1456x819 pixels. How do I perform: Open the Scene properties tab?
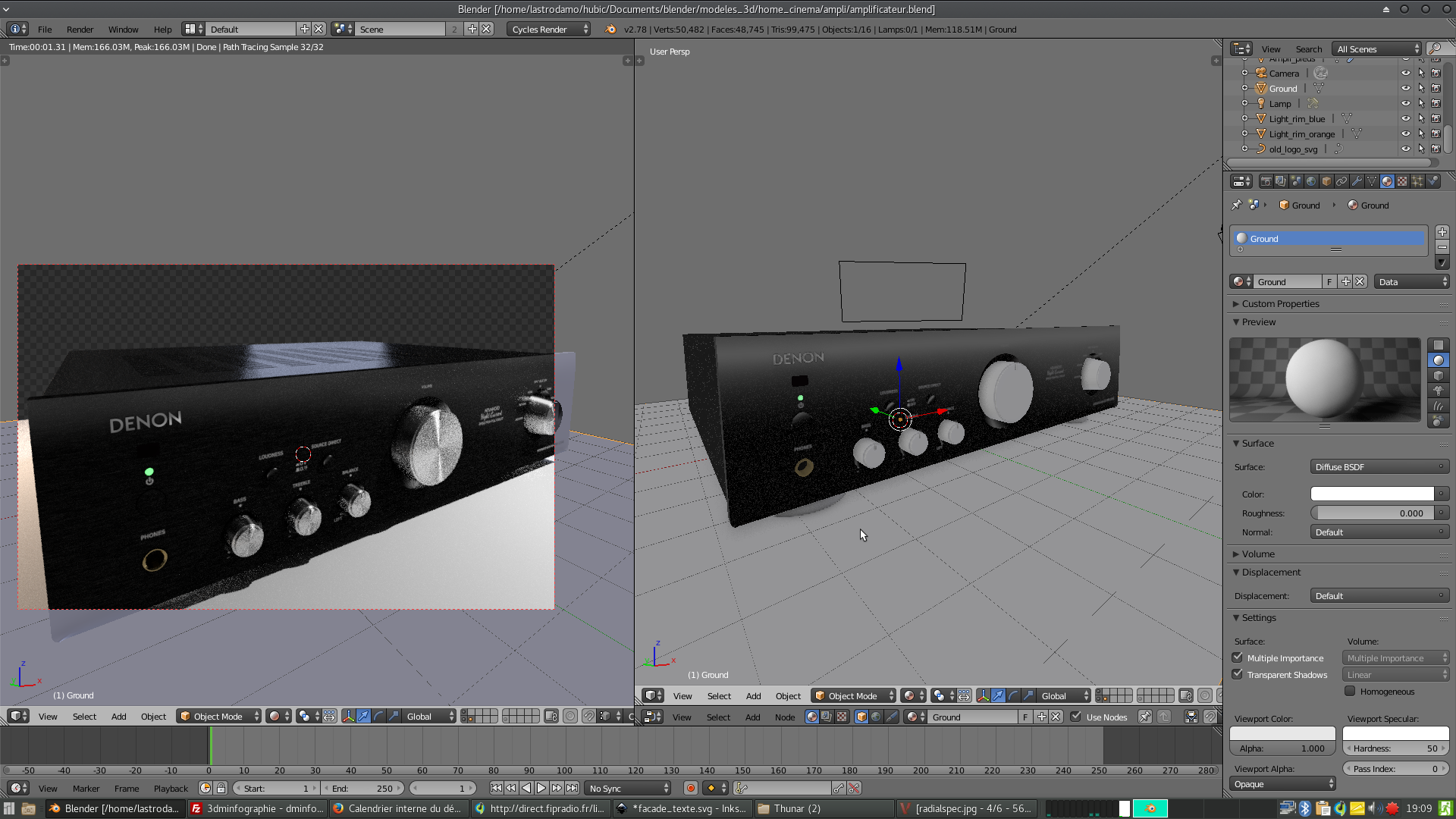[x=1296, y=181]
